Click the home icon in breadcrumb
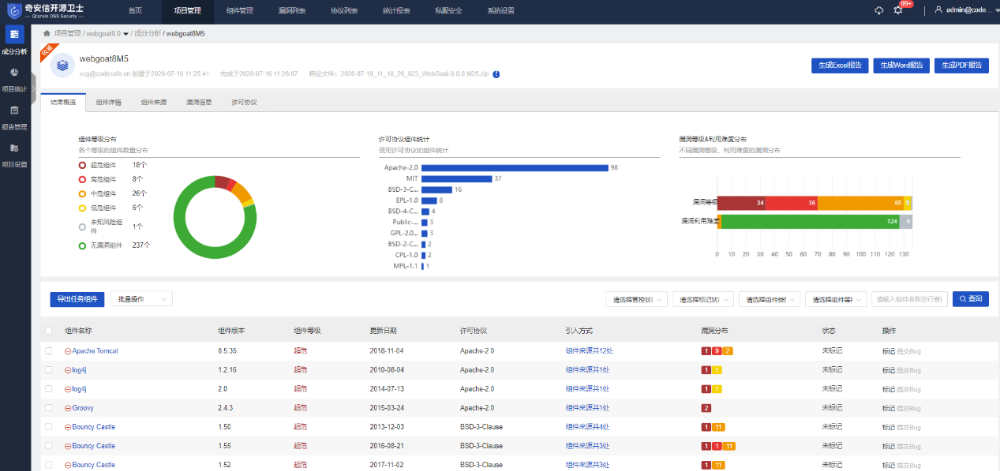This screenshot has width=1000, height=471. (47, 33)
